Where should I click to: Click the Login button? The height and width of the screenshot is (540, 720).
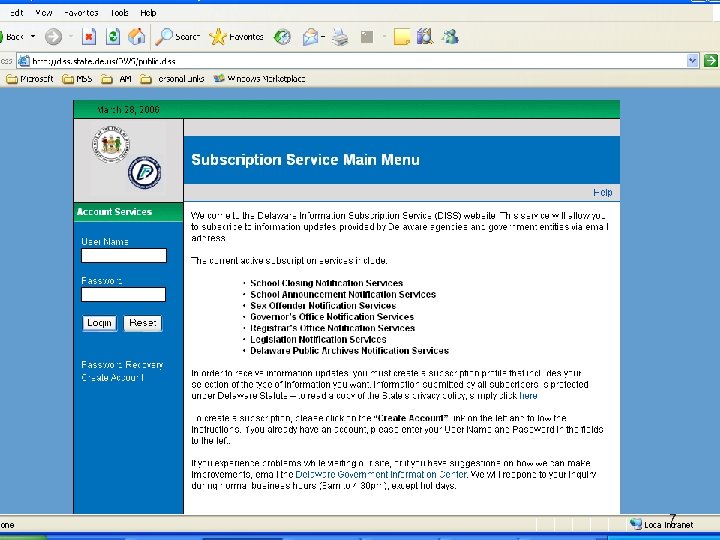[100, 323]
